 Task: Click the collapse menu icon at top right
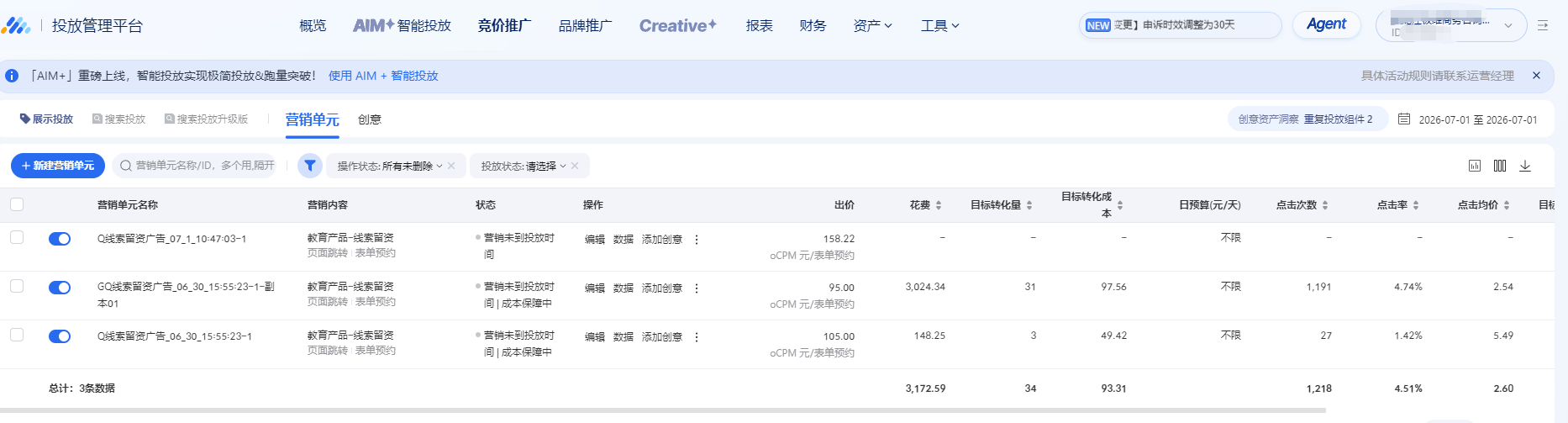pos(1543,25)
